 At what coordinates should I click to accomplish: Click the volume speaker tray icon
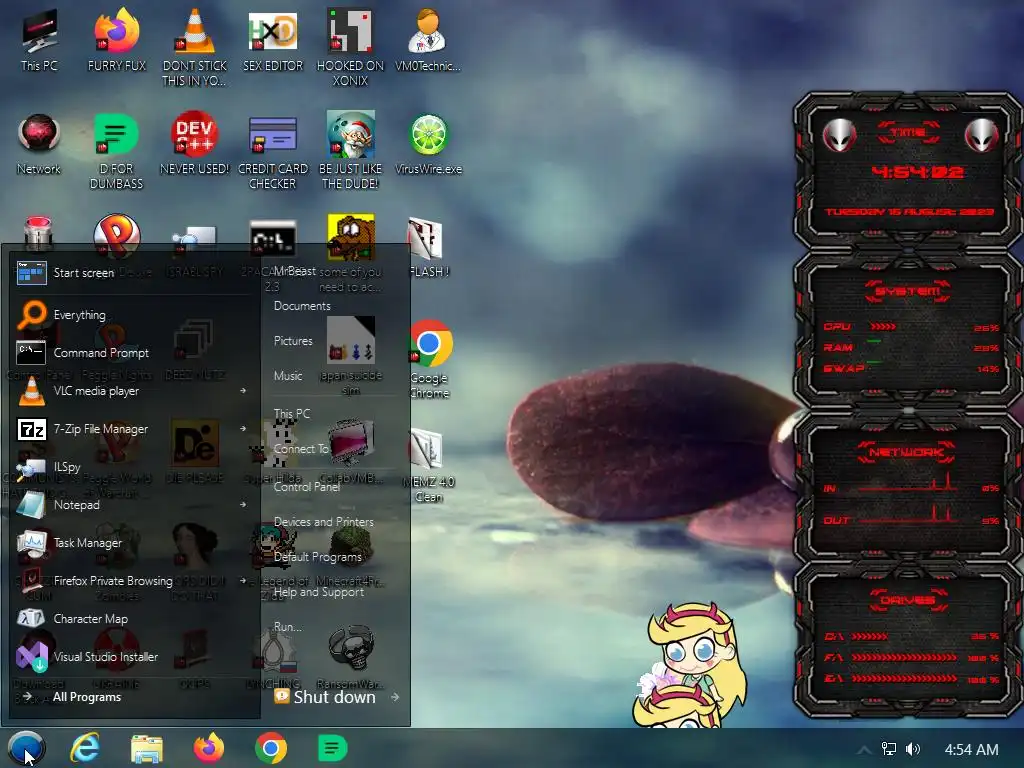912,749
